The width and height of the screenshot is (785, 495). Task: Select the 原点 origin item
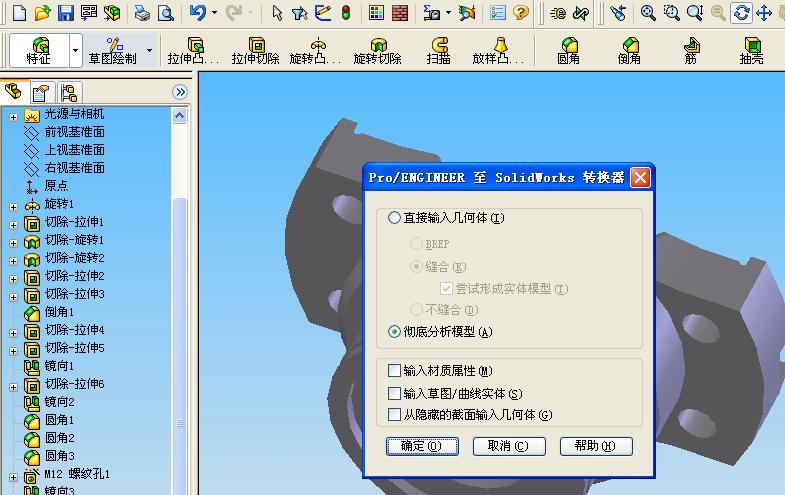click(x=56, y=186)
